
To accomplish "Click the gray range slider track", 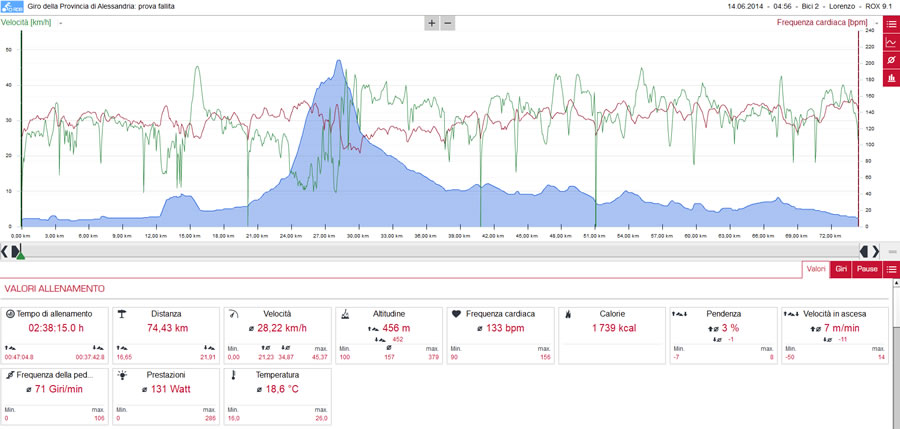I will [x=440, y=250].
